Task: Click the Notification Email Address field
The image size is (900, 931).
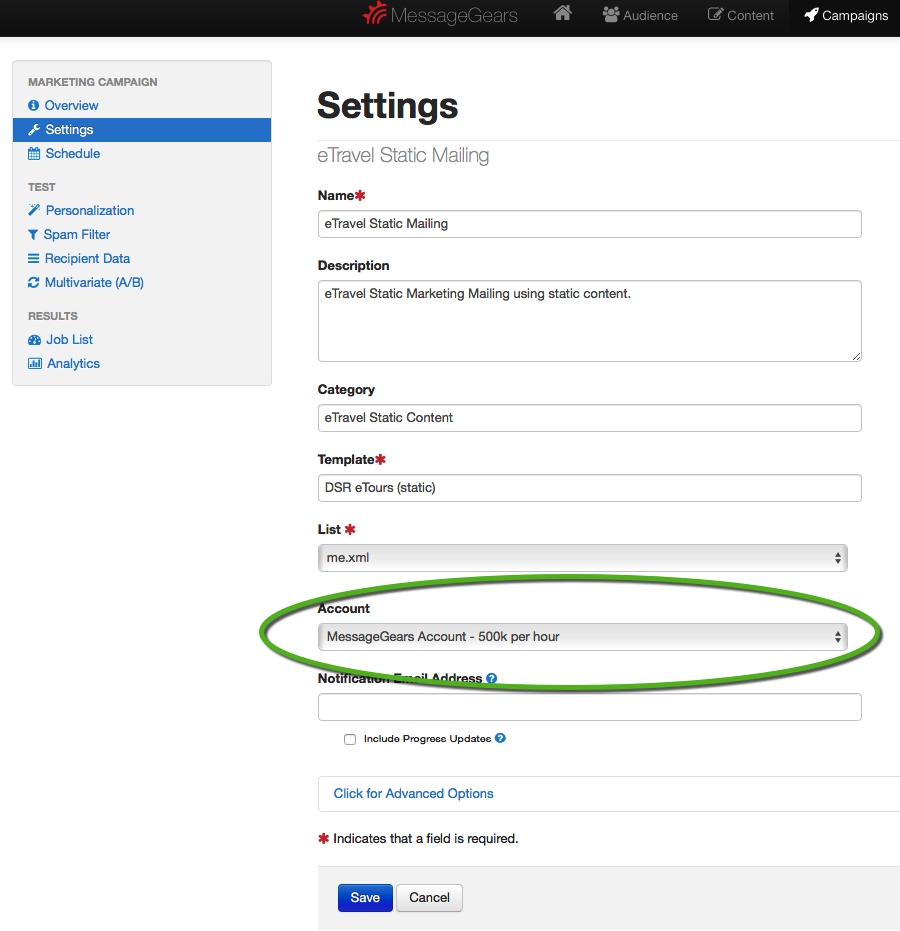Action: tap(590, 707)
